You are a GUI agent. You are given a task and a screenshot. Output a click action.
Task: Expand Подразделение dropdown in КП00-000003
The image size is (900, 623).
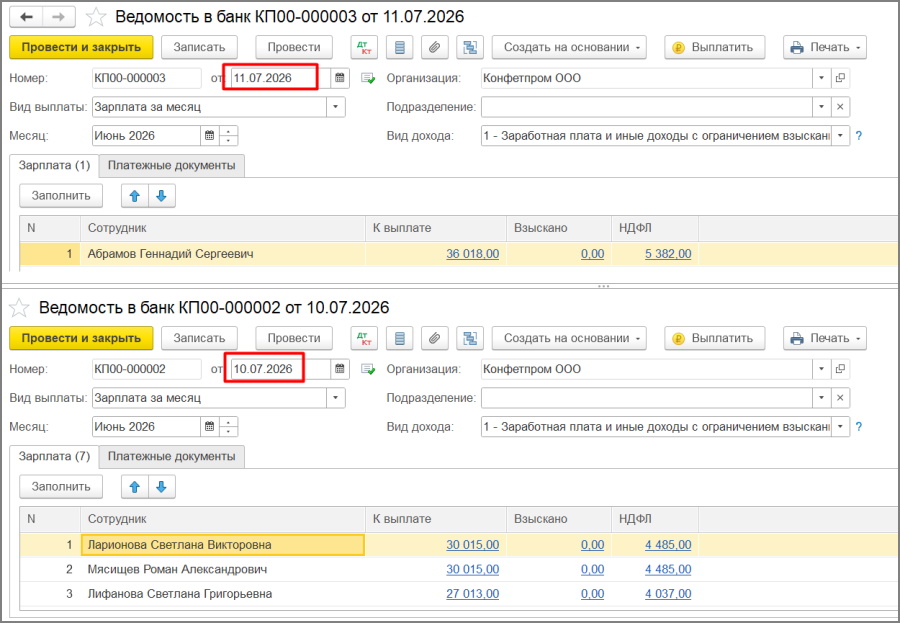pos(821,107)
